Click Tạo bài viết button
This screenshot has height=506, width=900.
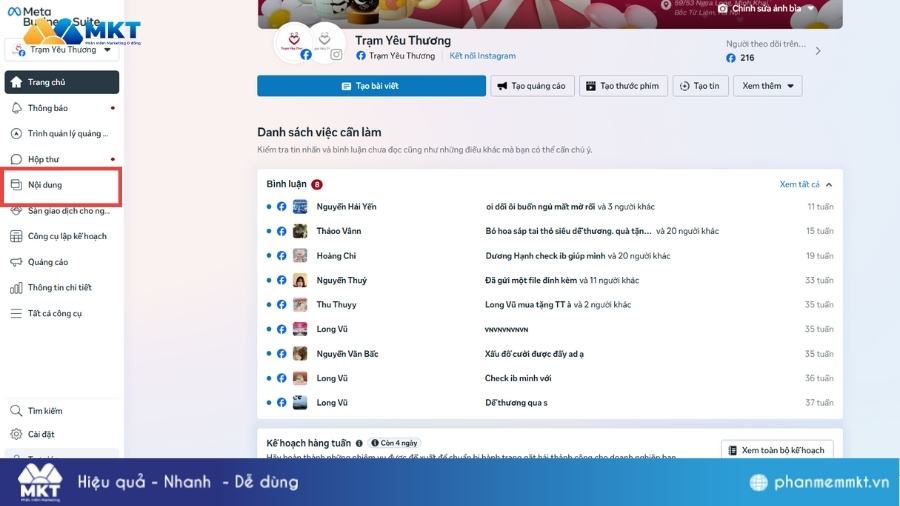371,86
